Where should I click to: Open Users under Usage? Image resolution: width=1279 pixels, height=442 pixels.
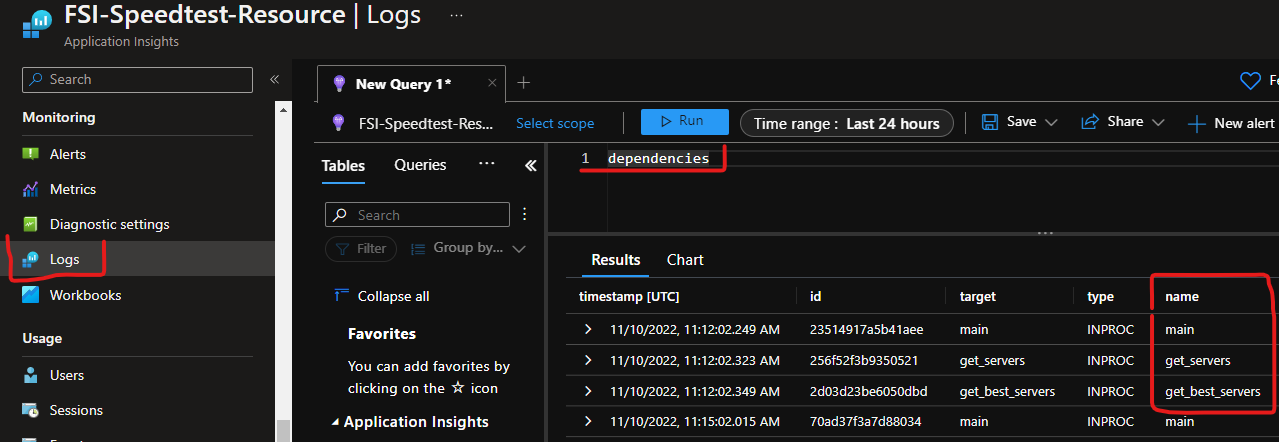click(x=67, y=375)
